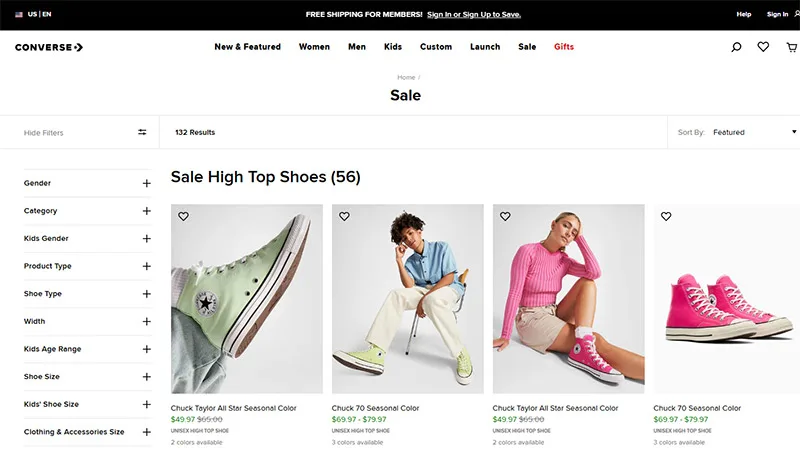This screenshot has height=449, width=800.
Task: Open the Kids menu
Action: tap(393, 47)
